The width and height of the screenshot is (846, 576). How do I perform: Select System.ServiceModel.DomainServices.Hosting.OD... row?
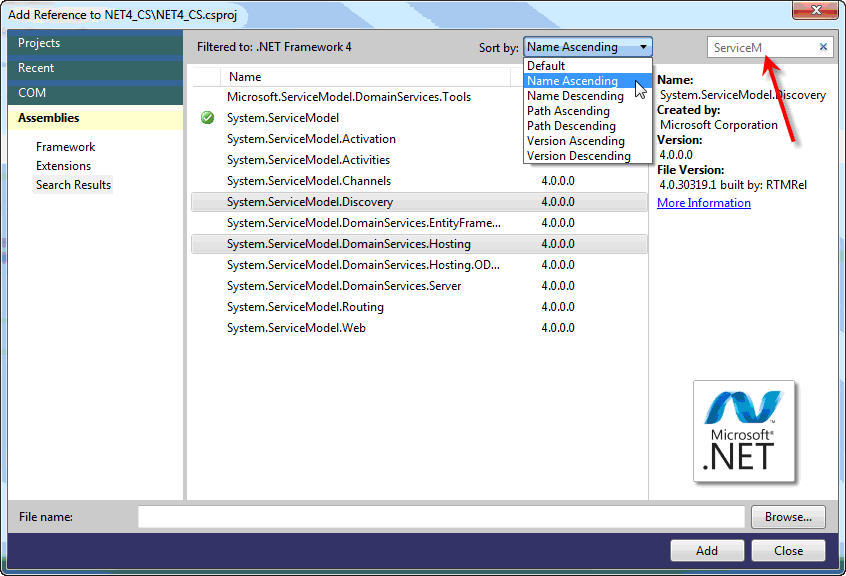pos(419,265)
